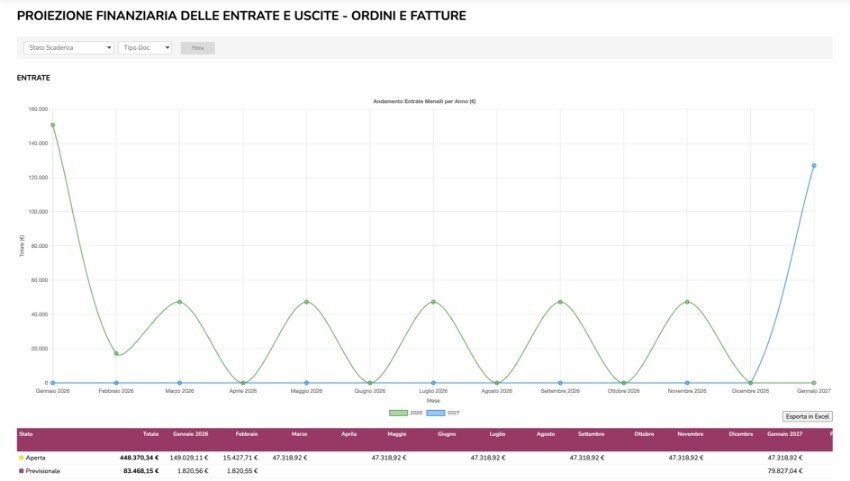Click the blue Gennaio 2027 data point
Viewport: 850px width, 481px height.
[814, 166]
